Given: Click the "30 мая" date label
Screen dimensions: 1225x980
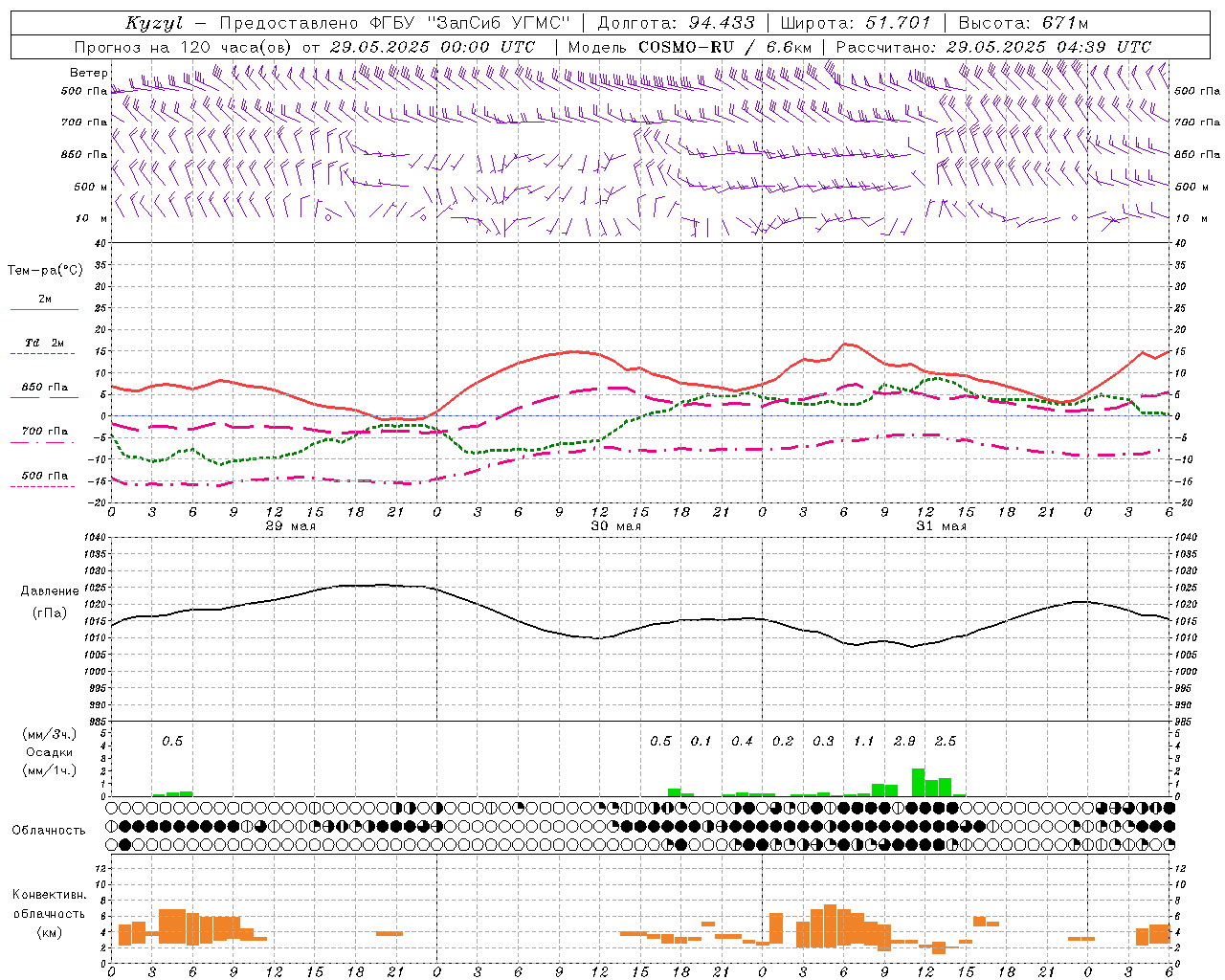Looking at the screenshot, I should 615,526.
